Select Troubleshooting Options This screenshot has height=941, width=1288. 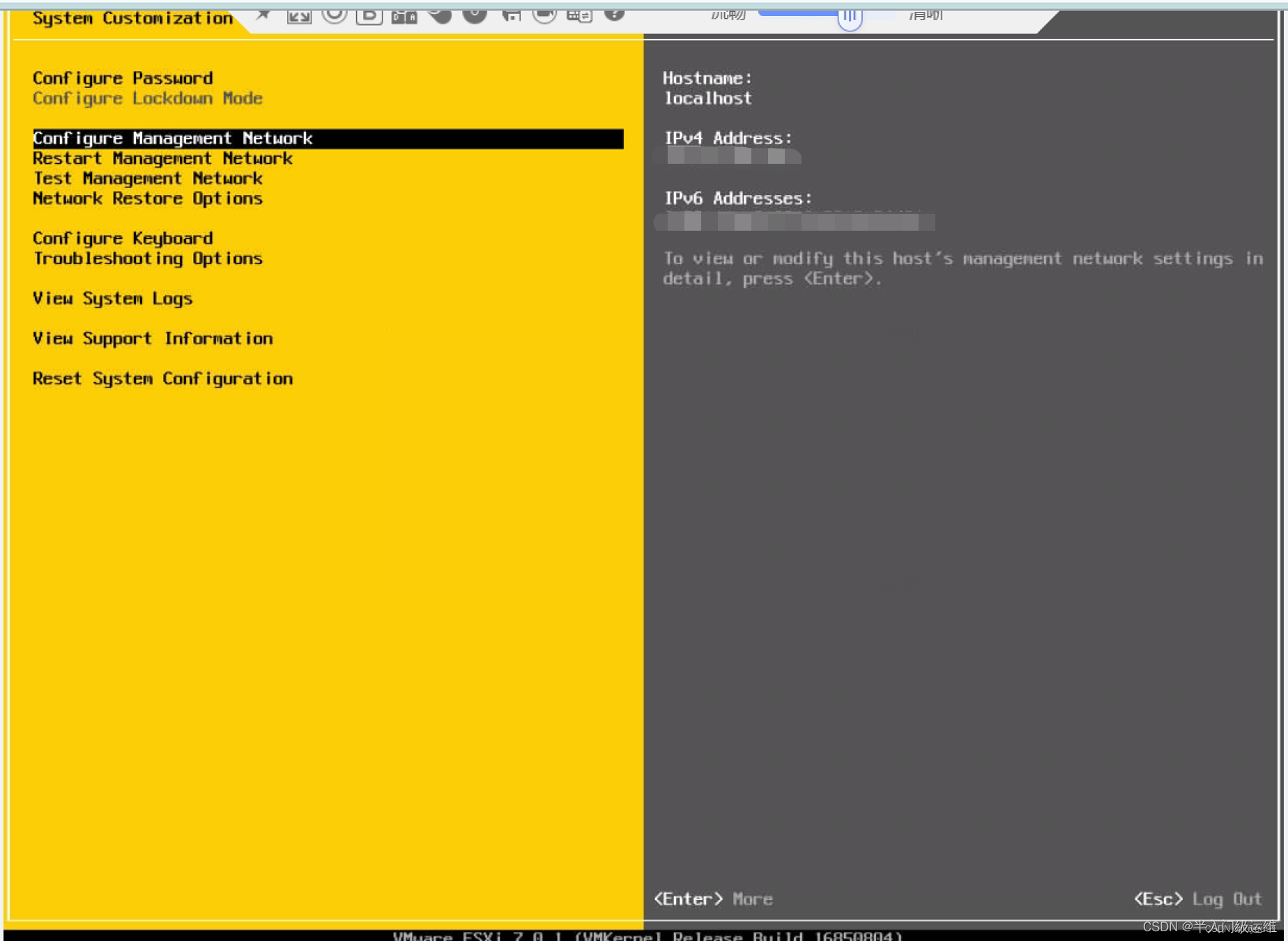coord(148,259)
